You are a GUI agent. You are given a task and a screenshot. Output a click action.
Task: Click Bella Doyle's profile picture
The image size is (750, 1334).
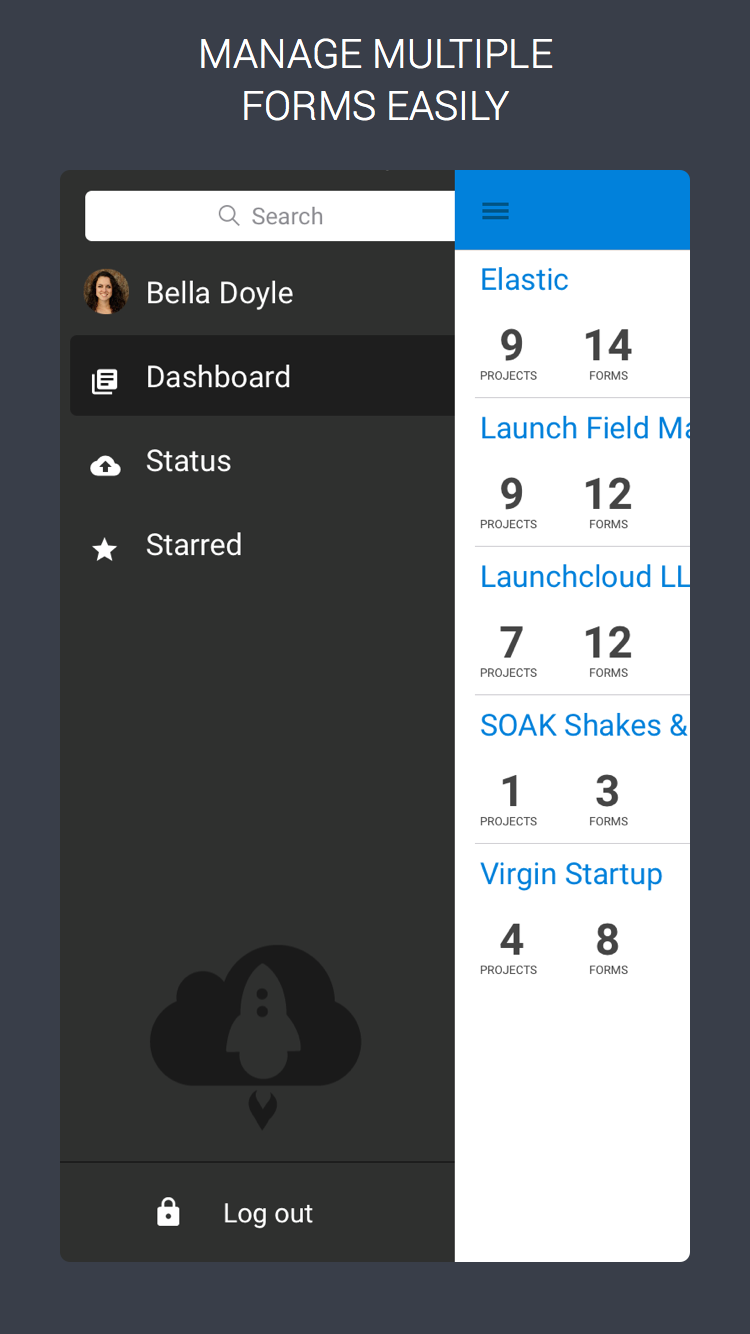click(x=106, y=291)
